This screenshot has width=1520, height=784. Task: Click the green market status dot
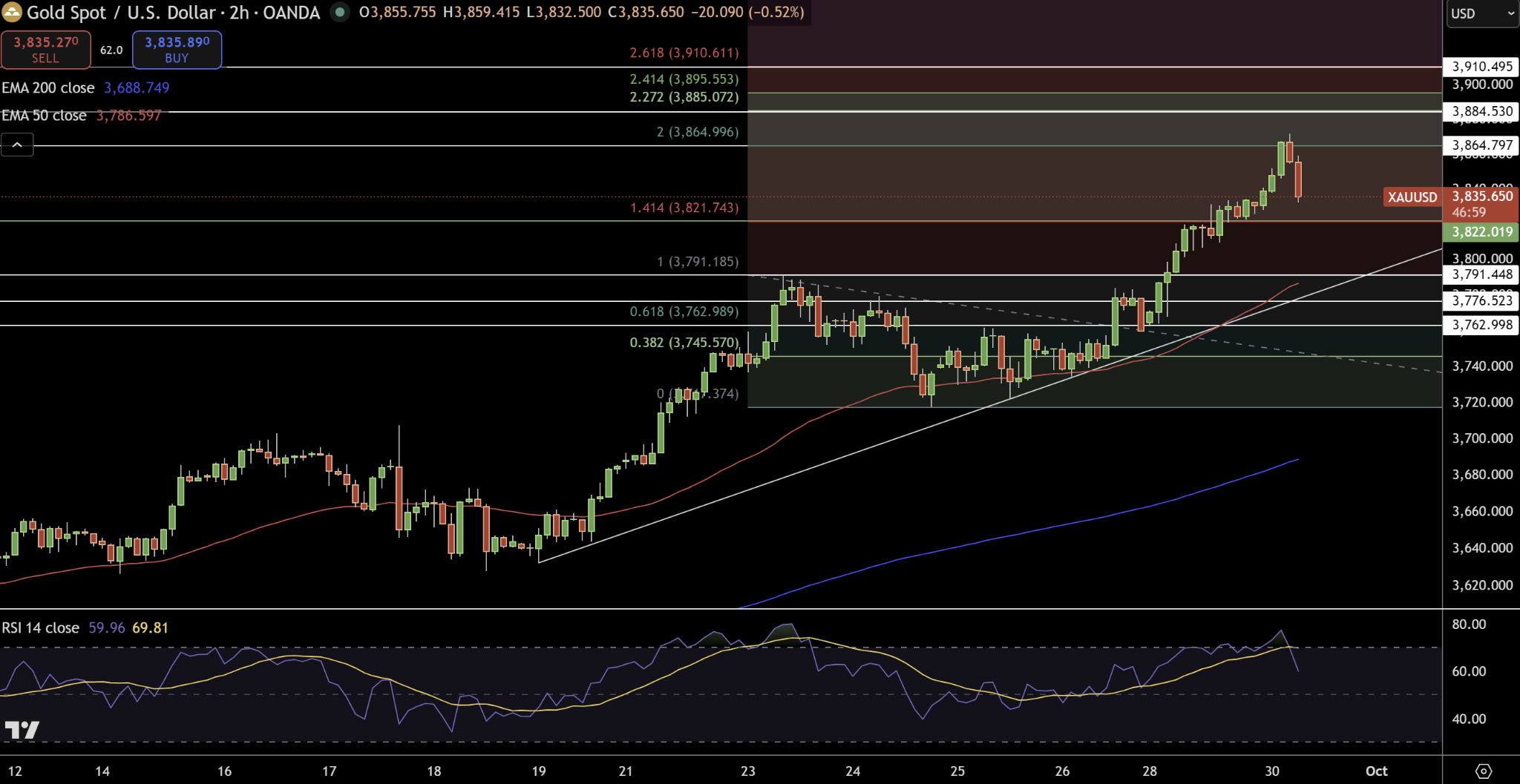pos(339,13)
